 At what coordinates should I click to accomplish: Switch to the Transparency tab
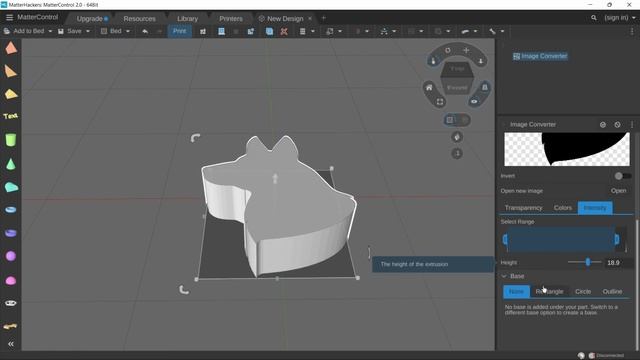(x=523, y=208)
